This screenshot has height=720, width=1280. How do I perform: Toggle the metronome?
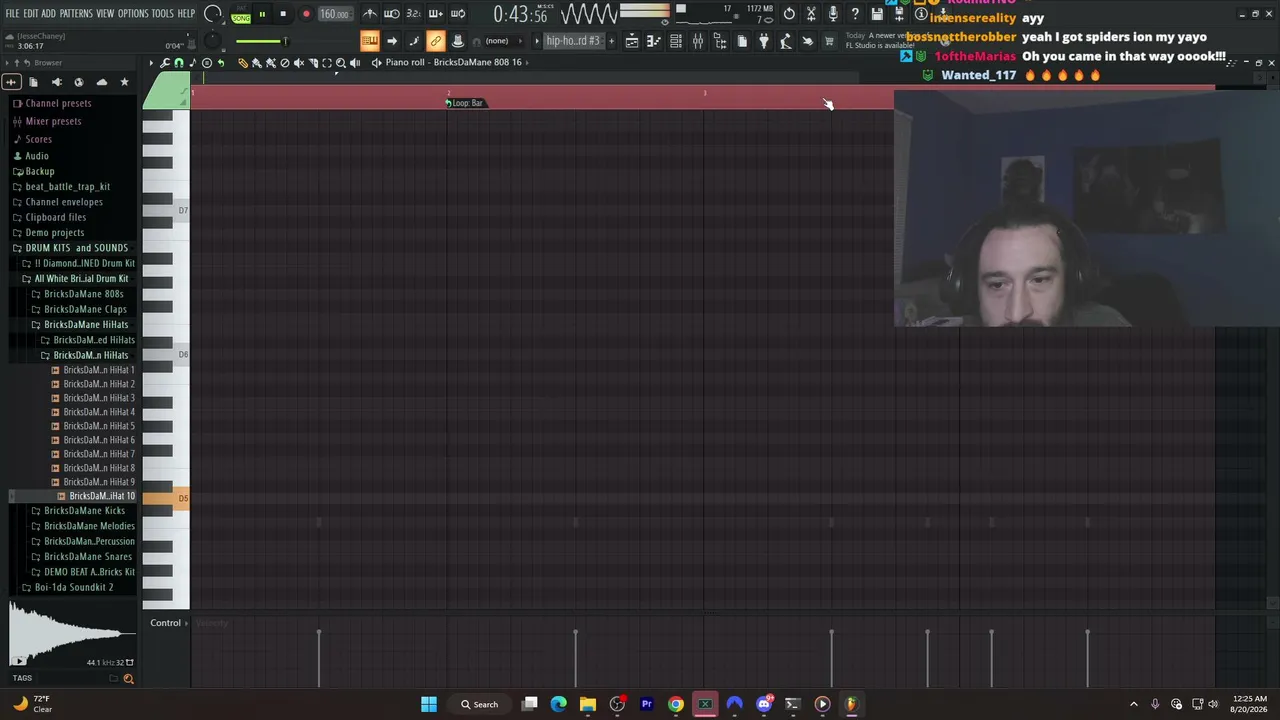[370, 14]
